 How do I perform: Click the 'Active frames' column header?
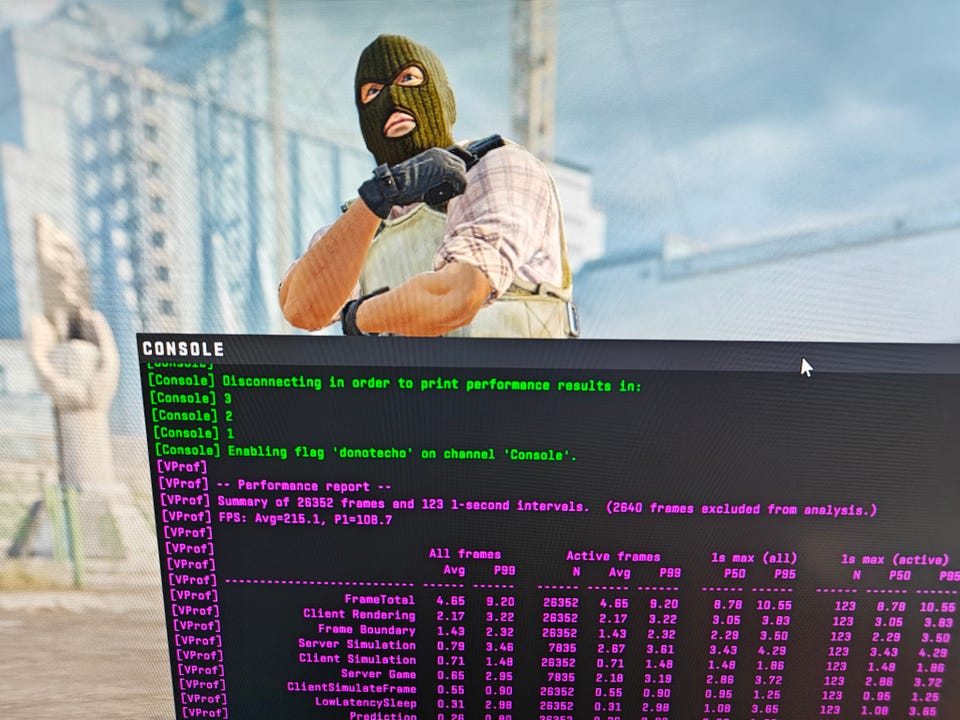click(613, 557)
